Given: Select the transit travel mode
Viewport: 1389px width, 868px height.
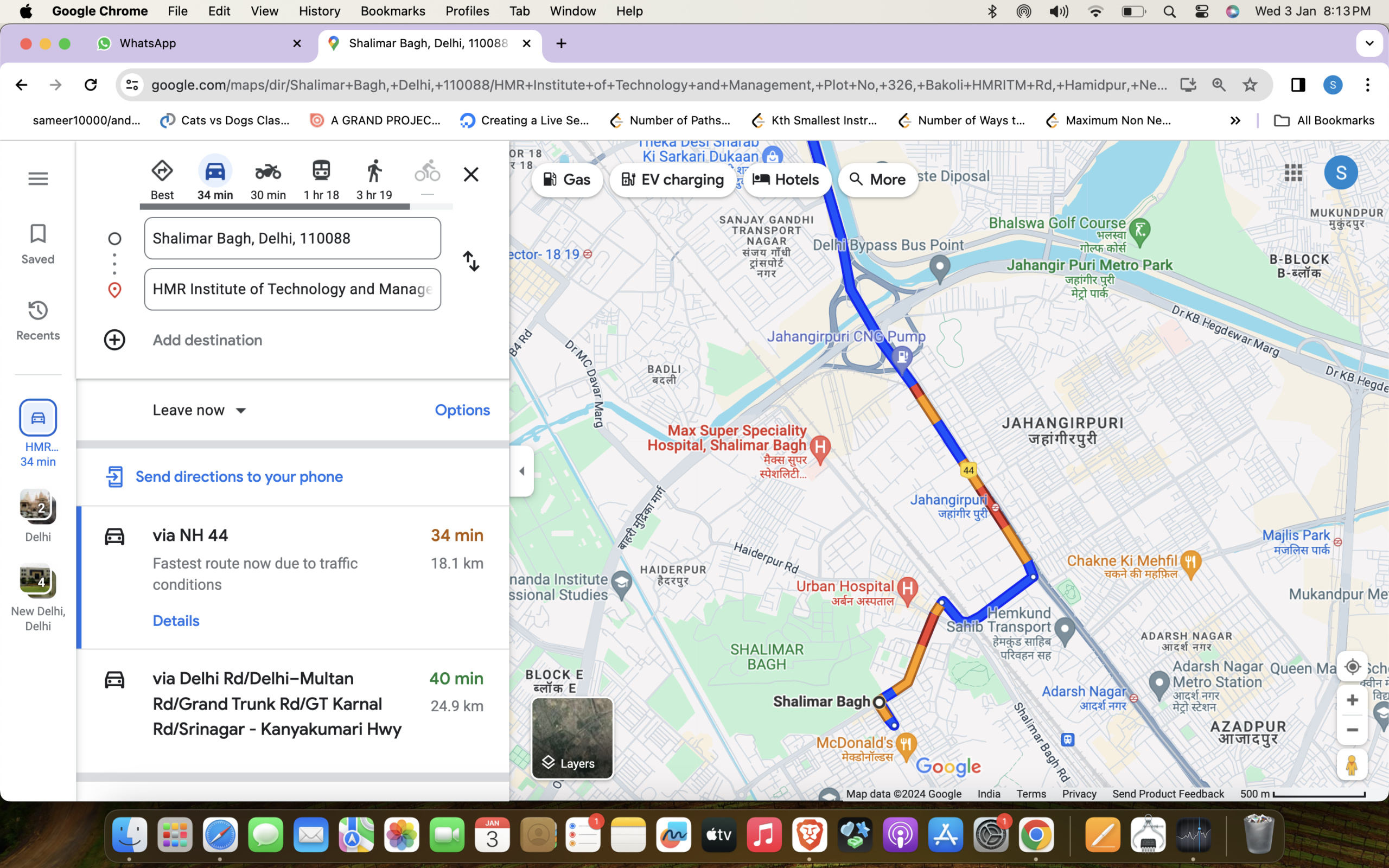Looking at the screenshot, I should 321,178.
